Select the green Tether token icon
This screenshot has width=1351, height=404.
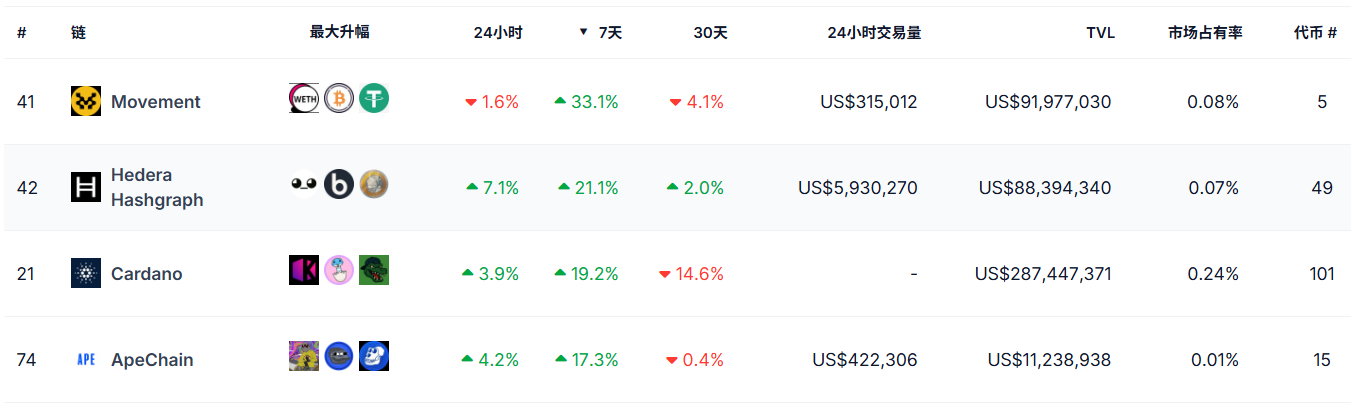[x=374, y=98]
